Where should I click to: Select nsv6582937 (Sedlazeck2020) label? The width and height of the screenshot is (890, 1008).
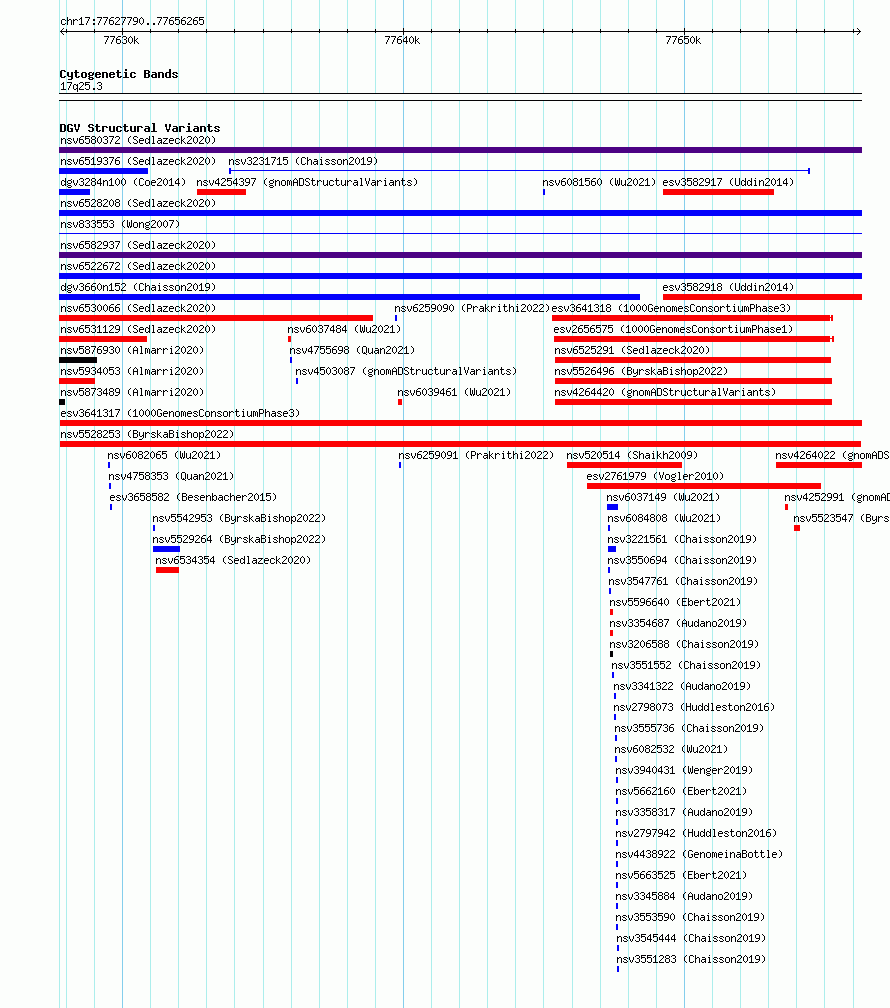(x=138, y=246)
